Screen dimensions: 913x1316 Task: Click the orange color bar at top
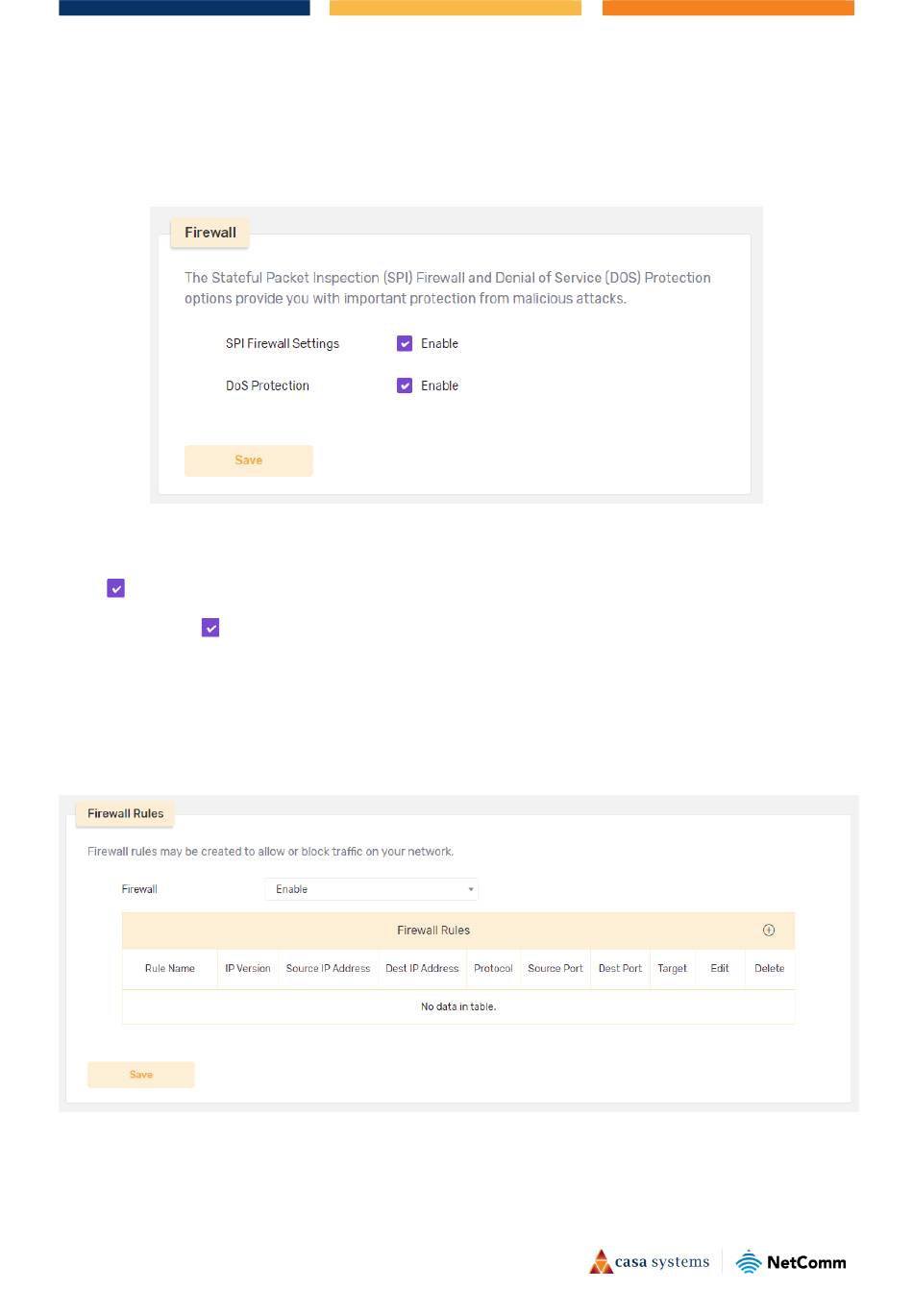[x=728, y=8]
